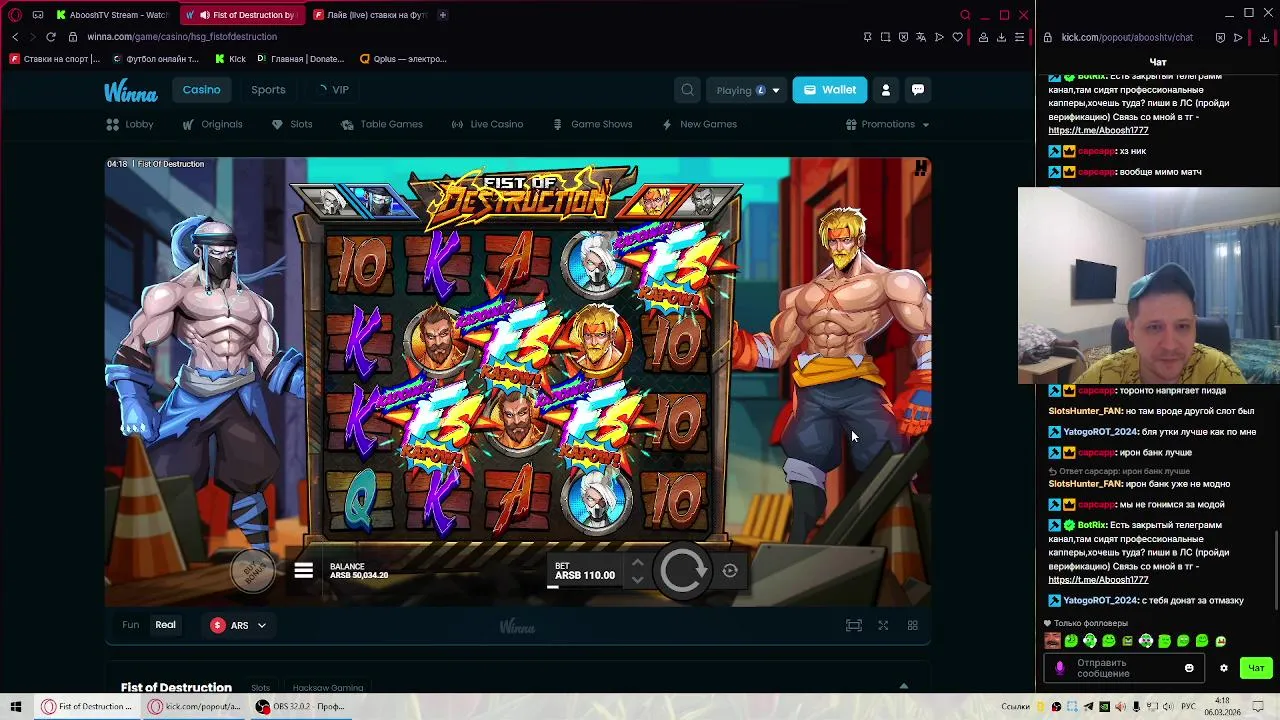Image resolution: width=1280 pixels, height=720 pixels.
Task: Open the emoji picker in chat input
Action: click(x=1189, y=668)
